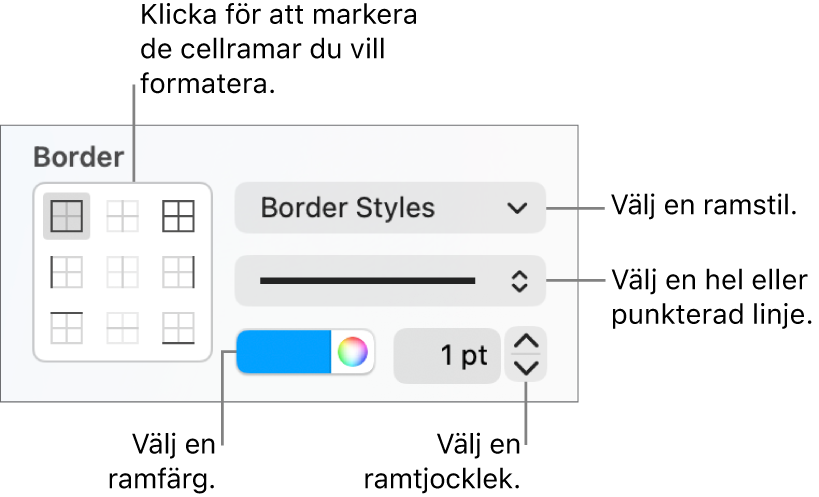The width and height of the screenshot is (819, 497).
Task: Open the Border Styles dropdown
Action: 390,208
